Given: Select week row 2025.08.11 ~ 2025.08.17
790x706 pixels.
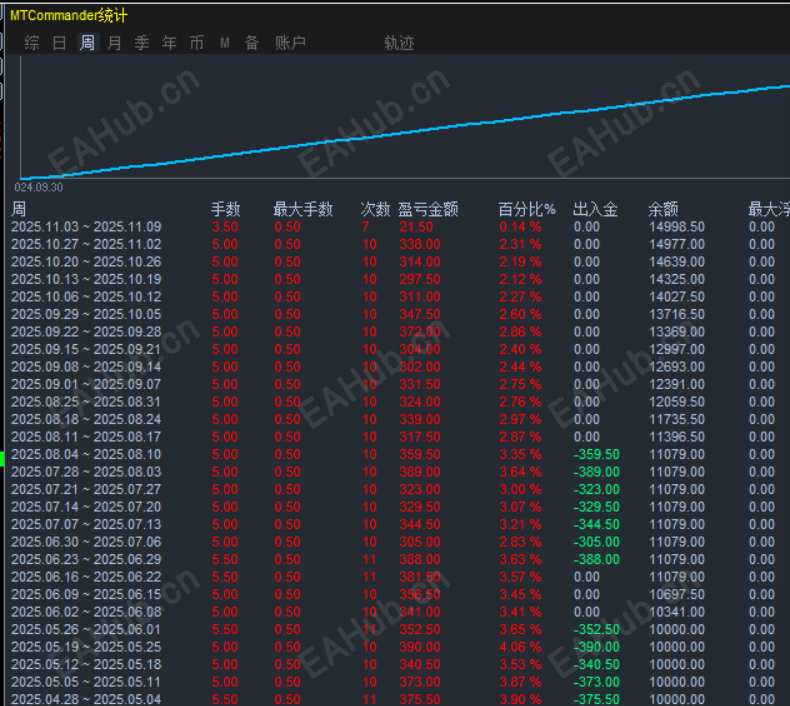Looking at the screenshot, I should 398,437.
